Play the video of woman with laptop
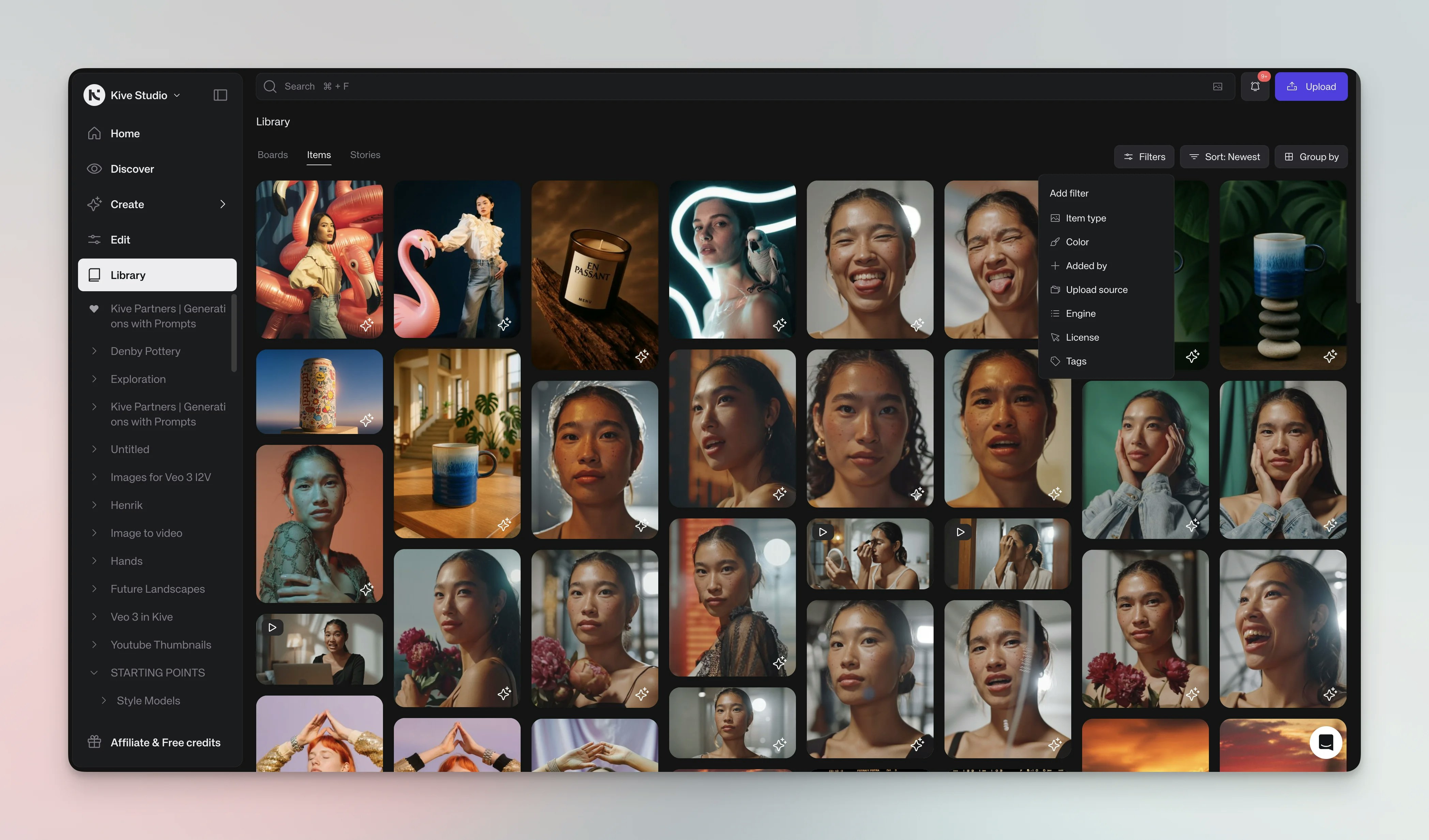This screenshot has width=1429, height=840. click(x=272, y=627)
